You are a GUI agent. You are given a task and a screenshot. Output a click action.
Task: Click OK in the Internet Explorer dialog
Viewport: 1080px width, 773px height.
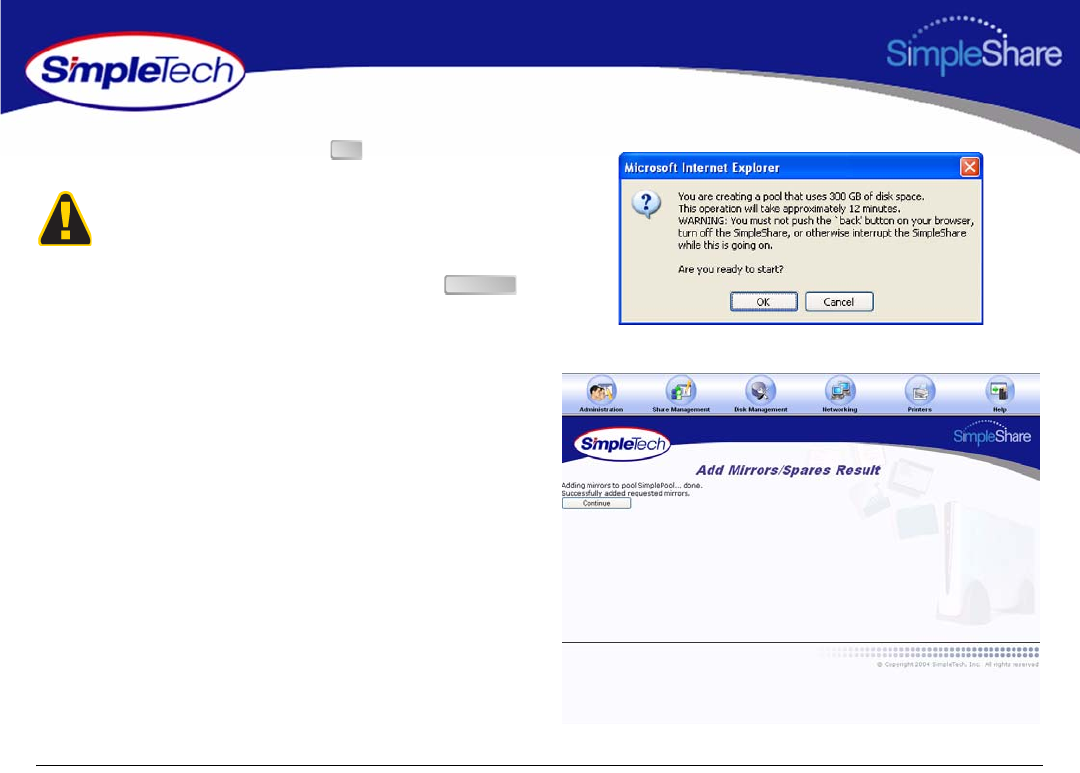pos(764,302)
